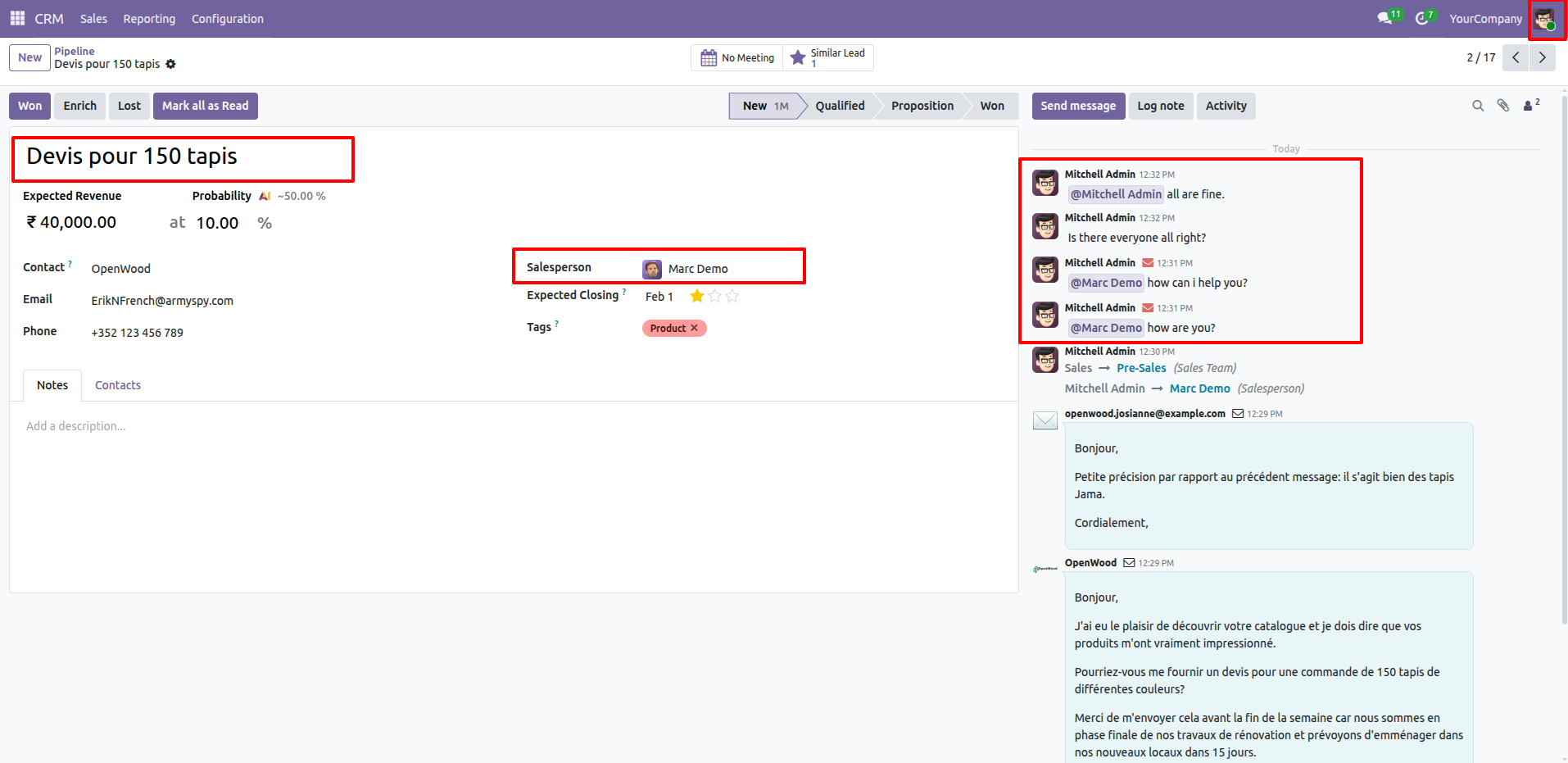The width and height of the screenshot is (1568, 763).
Task: Click the AI probability icon next to Probability
Action: coord(265,196)
